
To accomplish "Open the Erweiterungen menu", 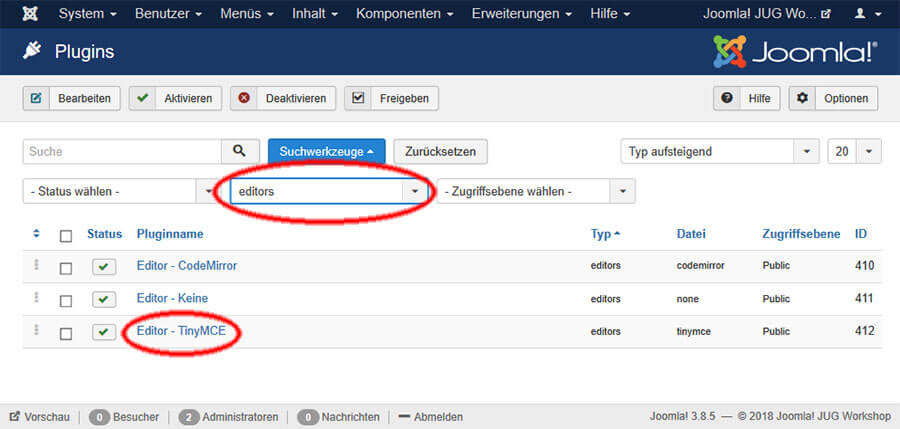I will coord(522,14).
